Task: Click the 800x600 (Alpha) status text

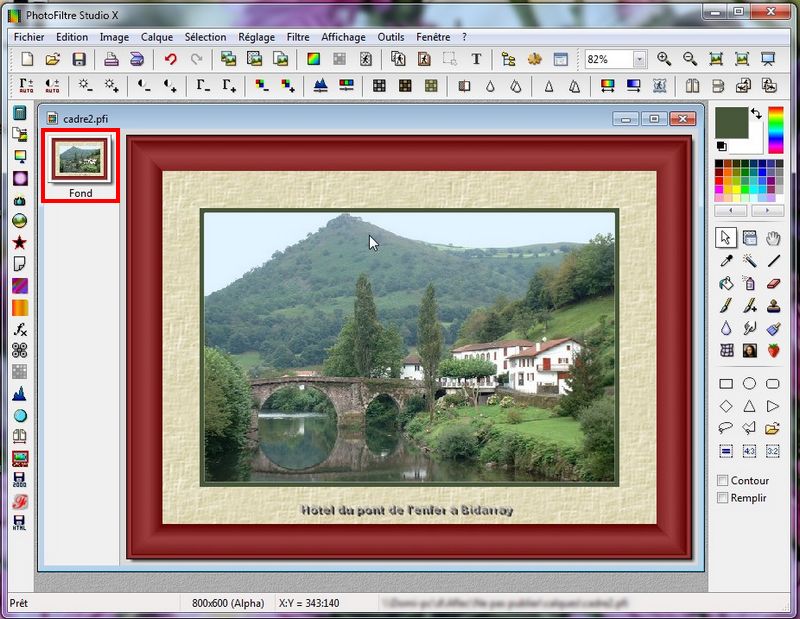Action: 228,603
